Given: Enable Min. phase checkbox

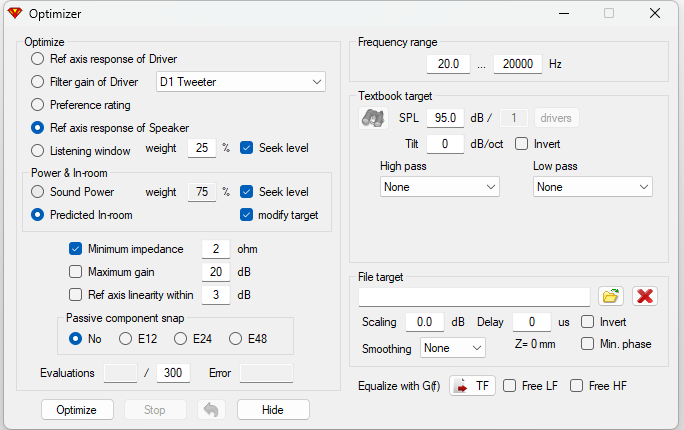Looking at the screenshot, I should (588, 344).
